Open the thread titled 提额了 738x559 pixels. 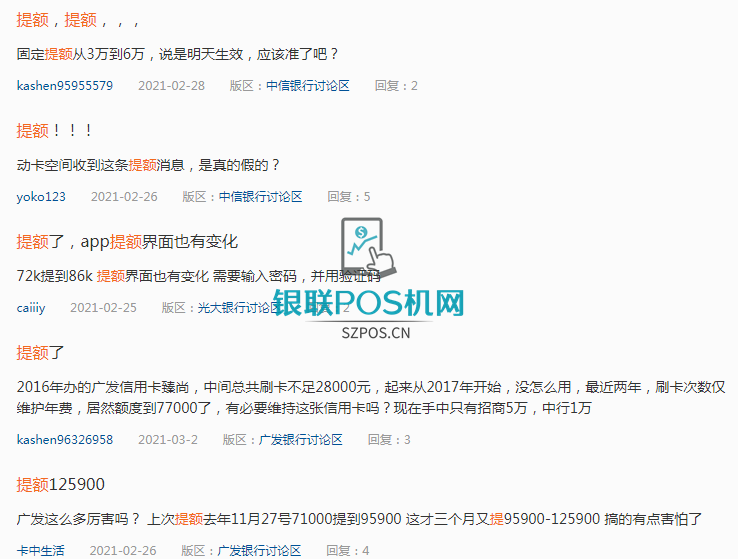tap(40, 352)
